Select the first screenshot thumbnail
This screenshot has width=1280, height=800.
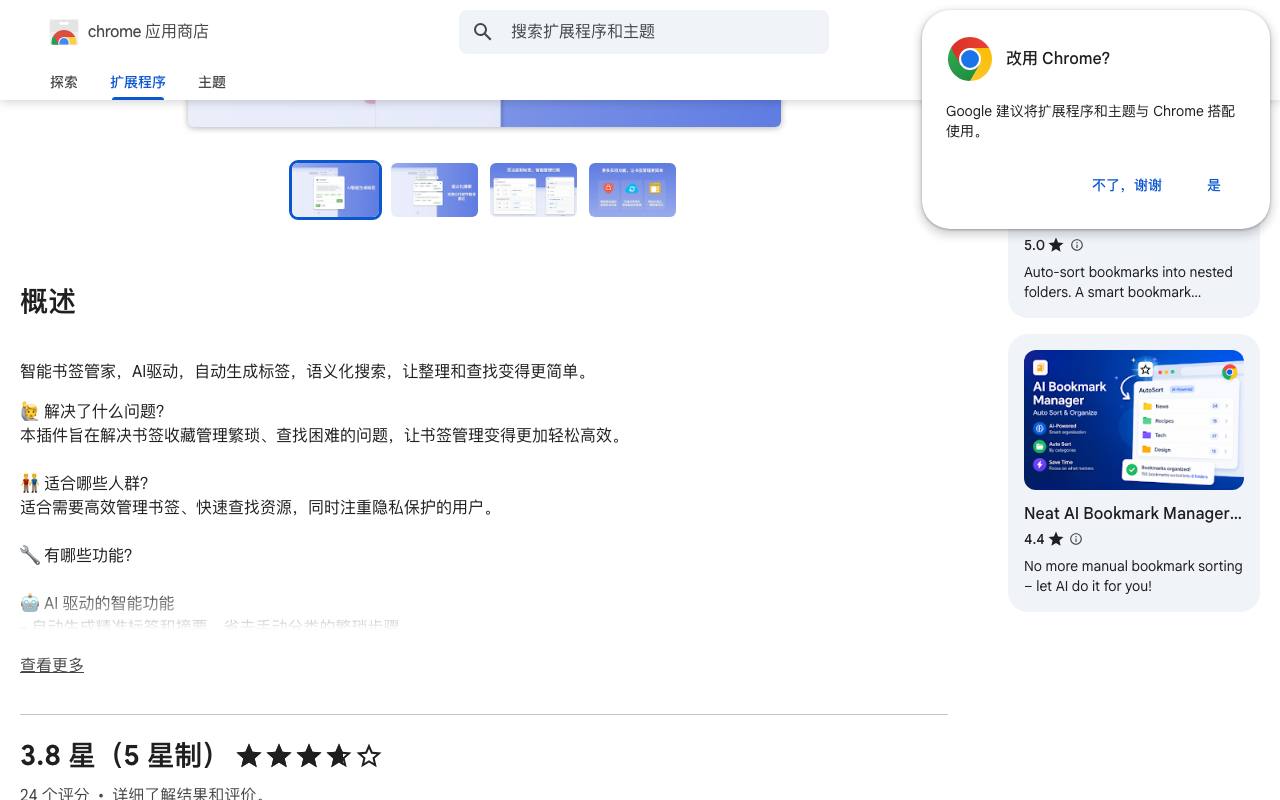coord(336,190)
